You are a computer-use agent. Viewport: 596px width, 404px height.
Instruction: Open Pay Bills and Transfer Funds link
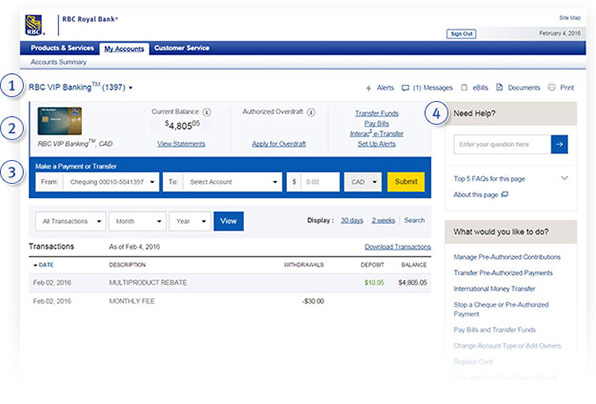495,330
